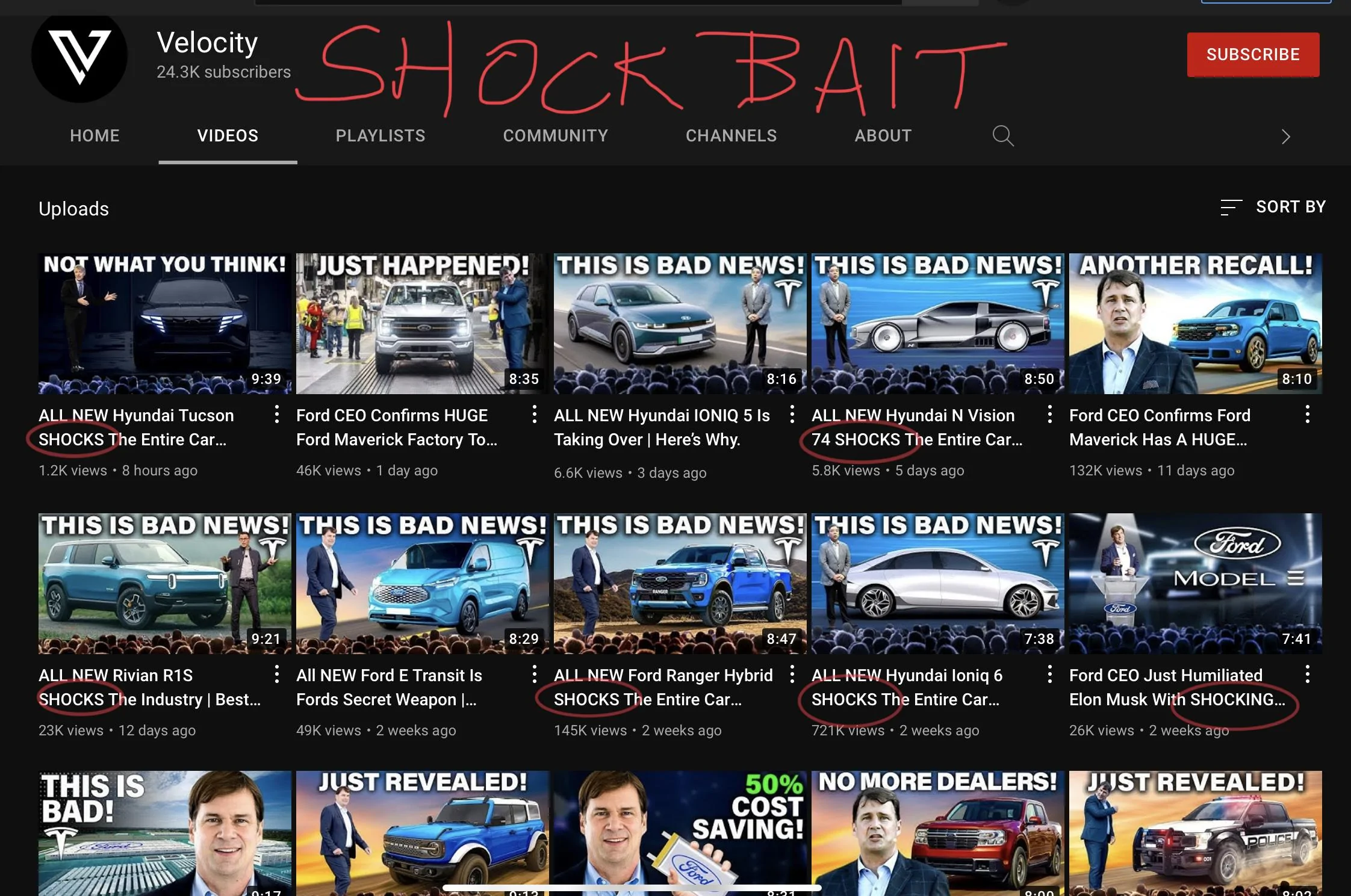1351x896 pixels.
Task: Open 'ALL NEW Hyundai Tucson SHOCKS' video title
Action: point(136,427)
